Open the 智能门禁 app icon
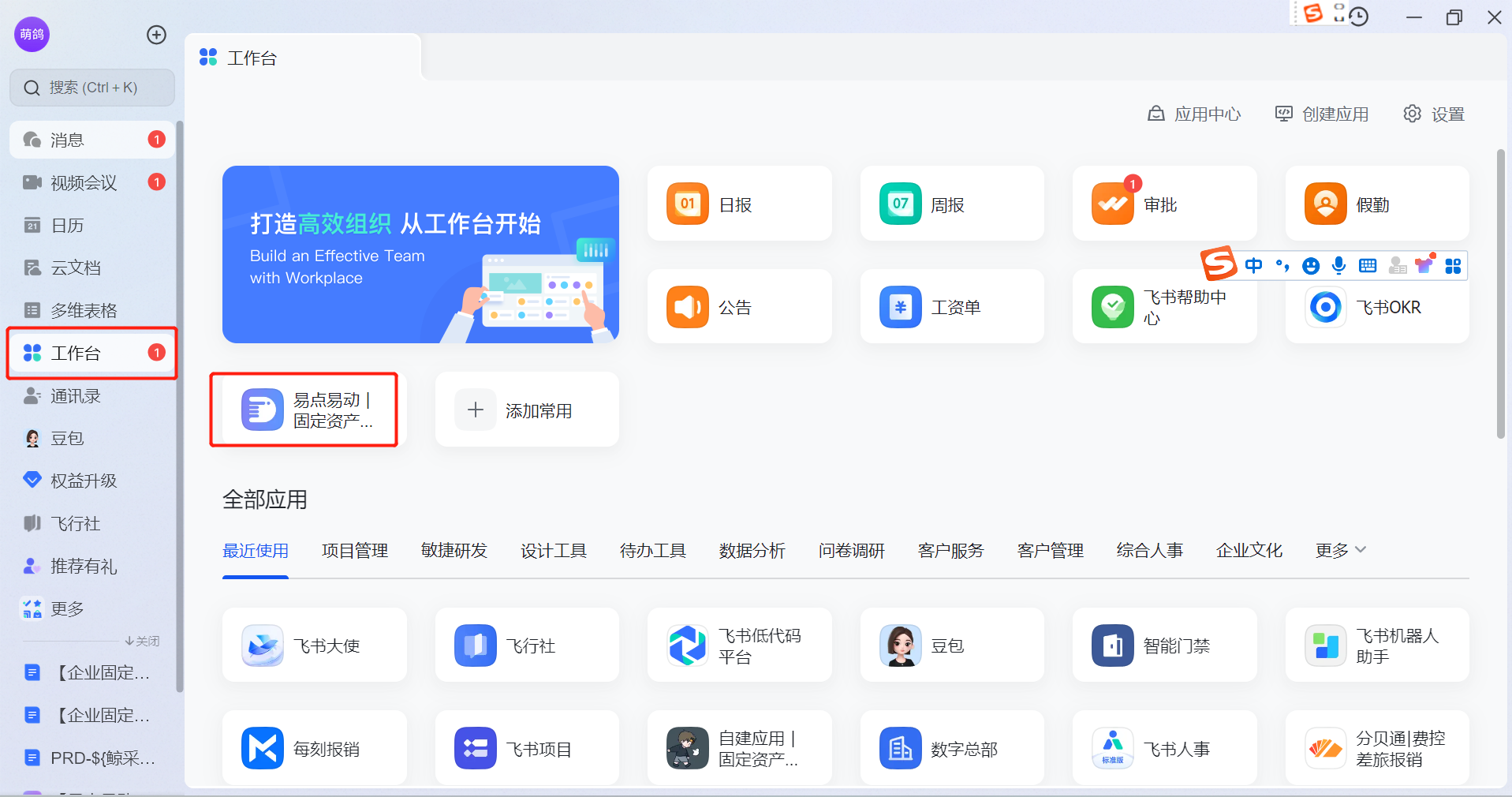The height and width of the screenshot is (797, 1512). click(1112, 645)
